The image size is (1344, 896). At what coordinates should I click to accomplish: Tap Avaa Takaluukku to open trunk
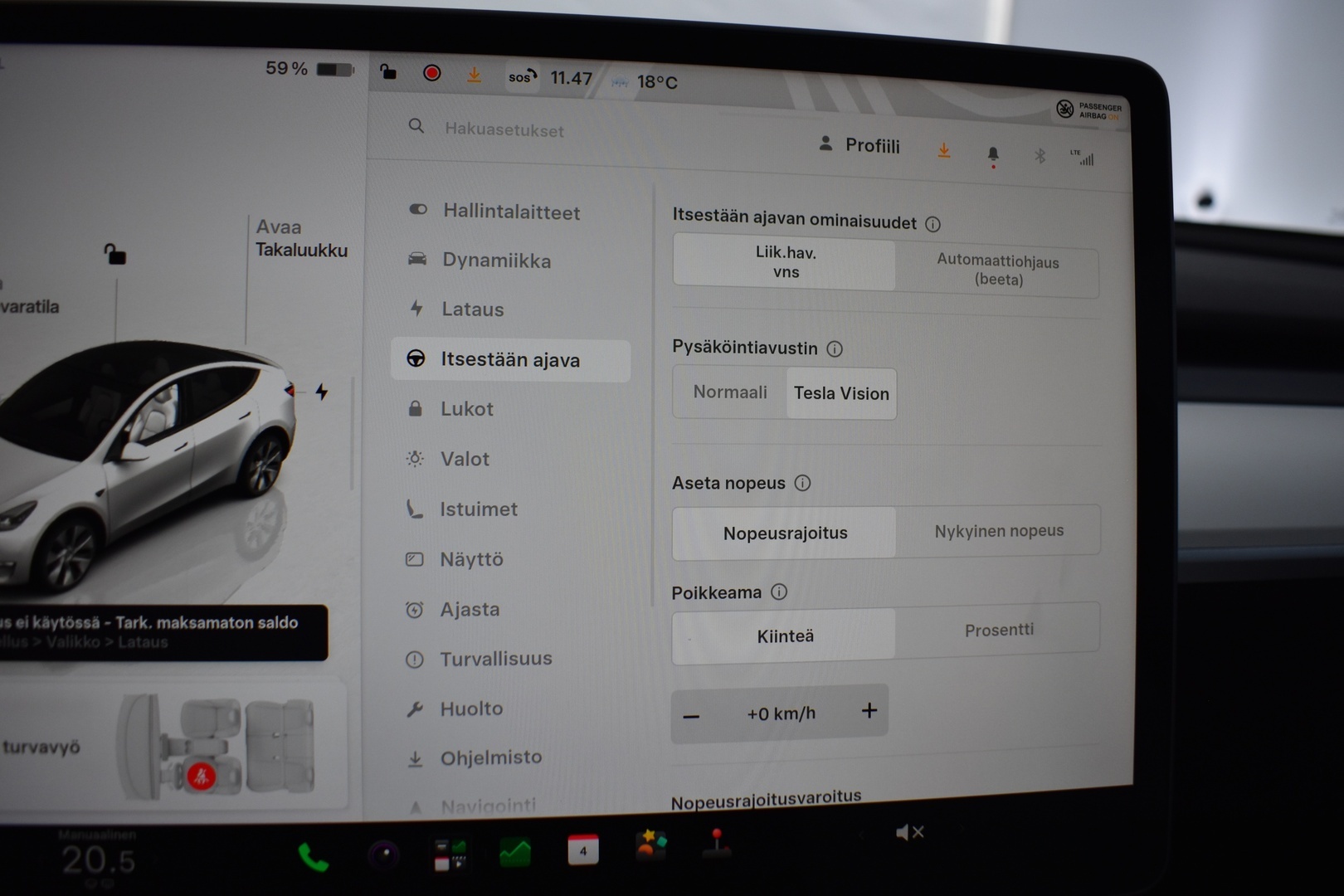click(x=301, y=238)
